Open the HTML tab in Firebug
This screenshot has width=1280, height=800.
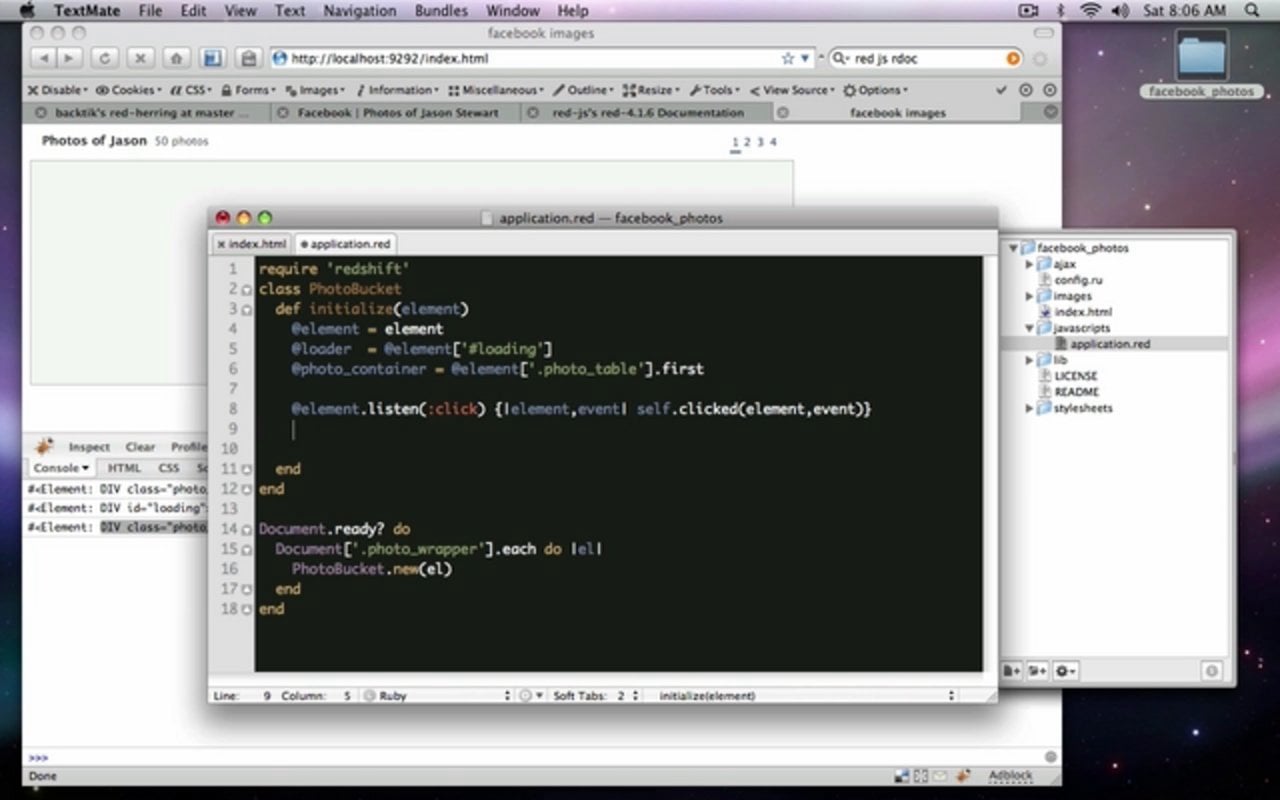point(124,467)
